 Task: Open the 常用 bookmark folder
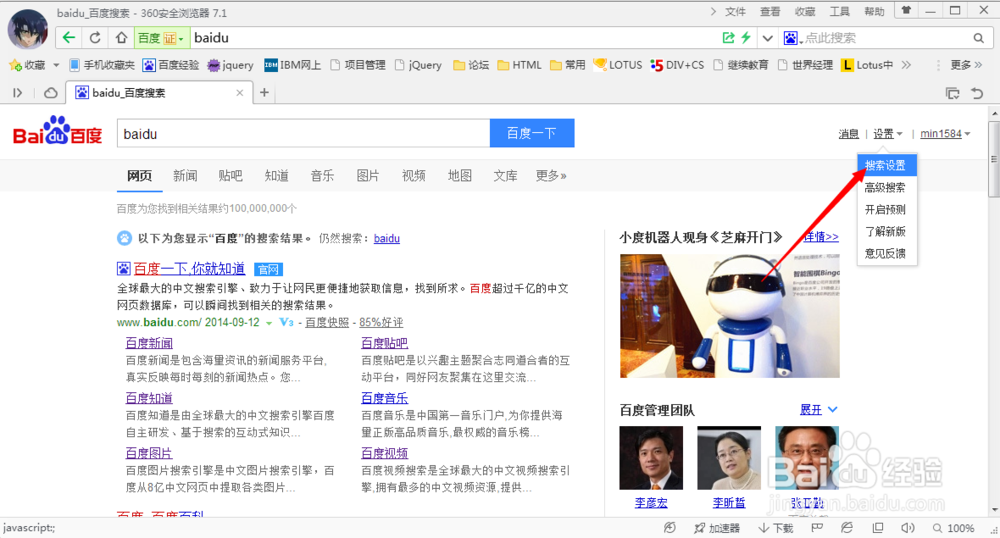(568, 65)
